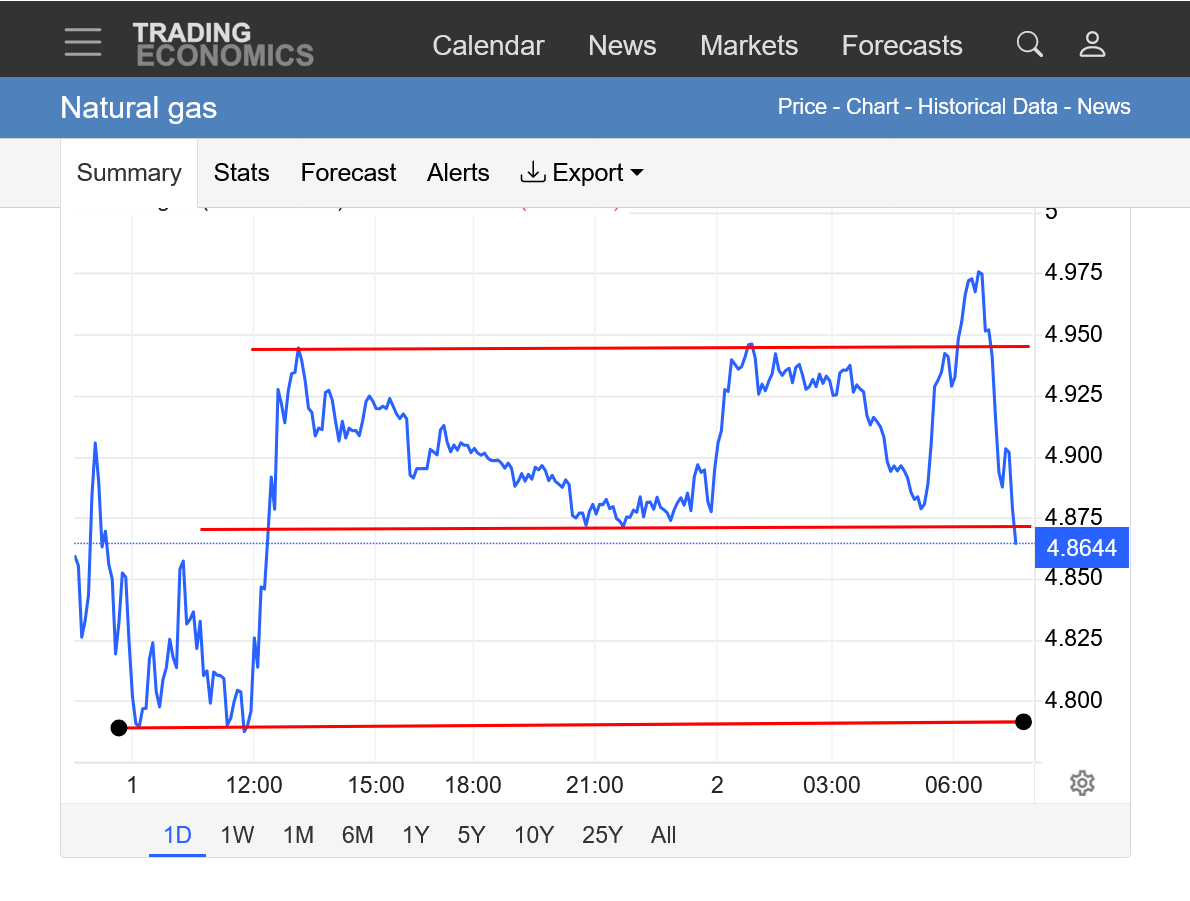Set chart range to All
The image size is (1190, 901).
(x=663, y=835)
